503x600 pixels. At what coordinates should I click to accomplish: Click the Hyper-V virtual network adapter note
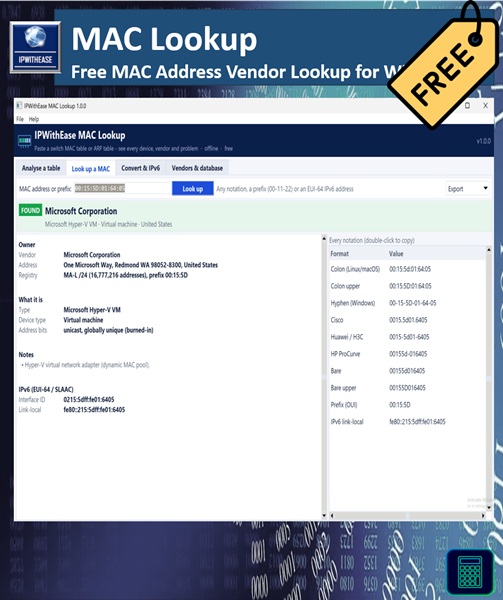pyautogui.click(x=87, y=365)
